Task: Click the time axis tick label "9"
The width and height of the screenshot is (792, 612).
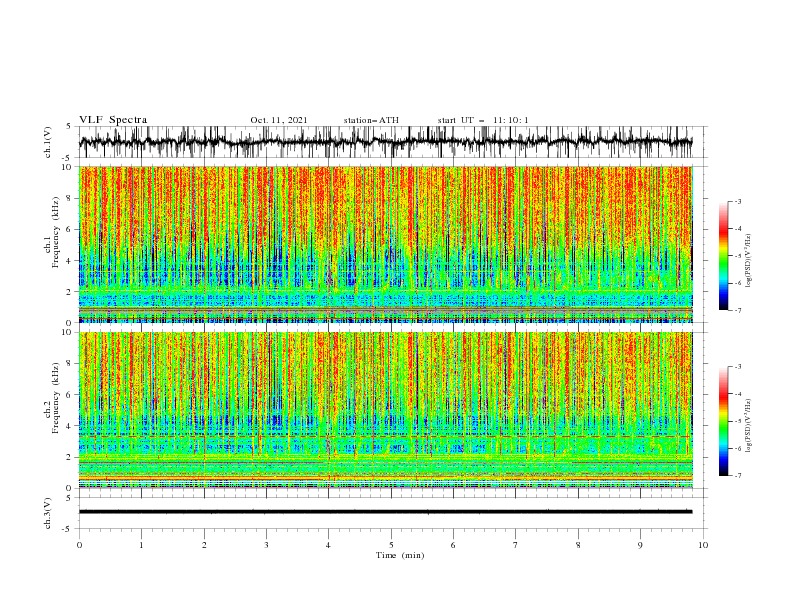Action: click(x=640, y=545)
